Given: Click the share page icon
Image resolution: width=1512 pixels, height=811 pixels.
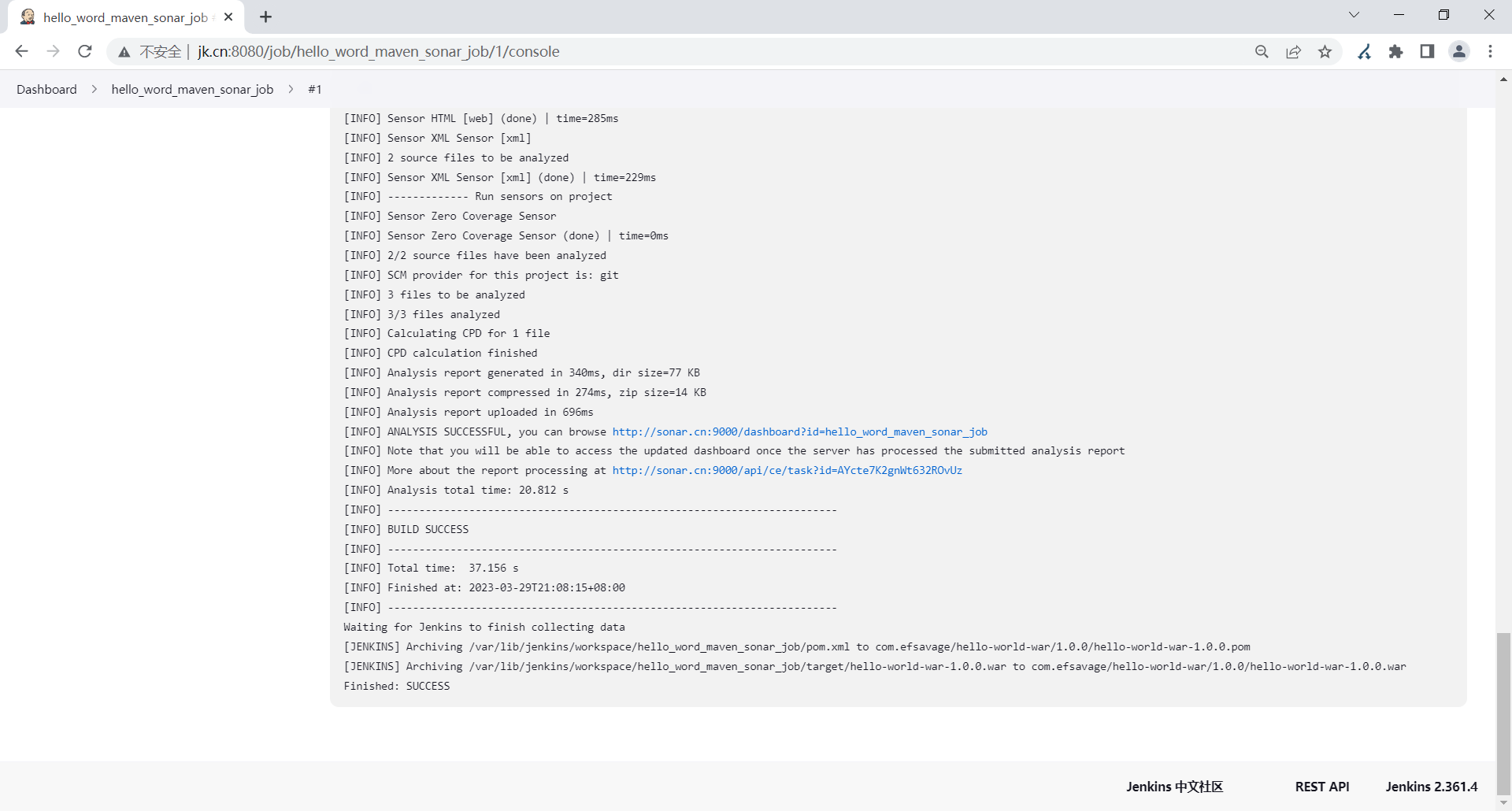Looking at the screenshot, I should click(1294, 52).
